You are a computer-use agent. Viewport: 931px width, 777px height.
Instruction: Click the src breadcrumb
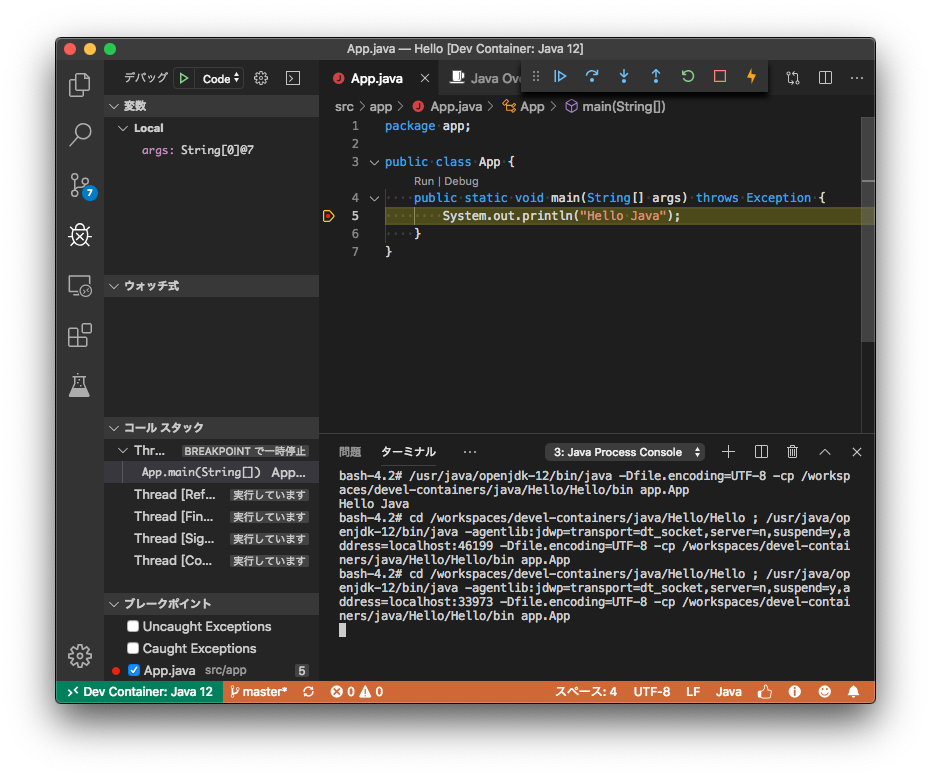tap(344, 107)
